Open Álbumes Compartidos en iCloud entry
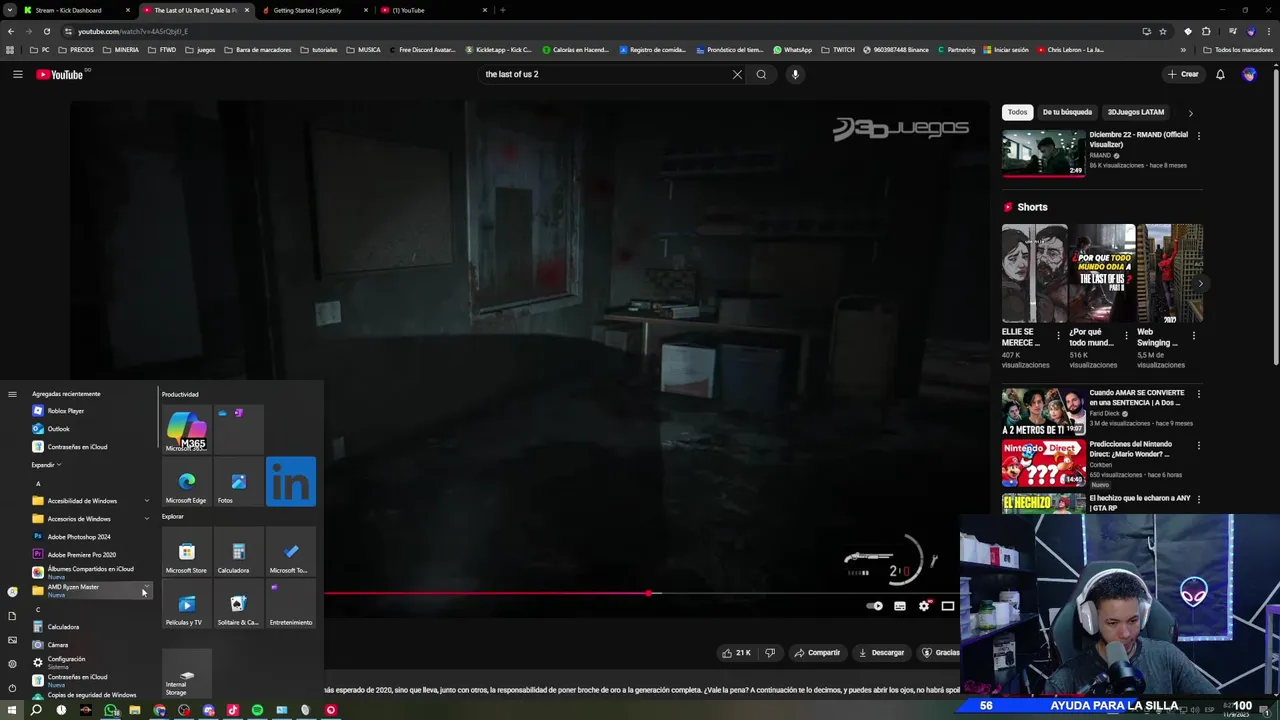The image size is (1280, 720). (88, 572)
